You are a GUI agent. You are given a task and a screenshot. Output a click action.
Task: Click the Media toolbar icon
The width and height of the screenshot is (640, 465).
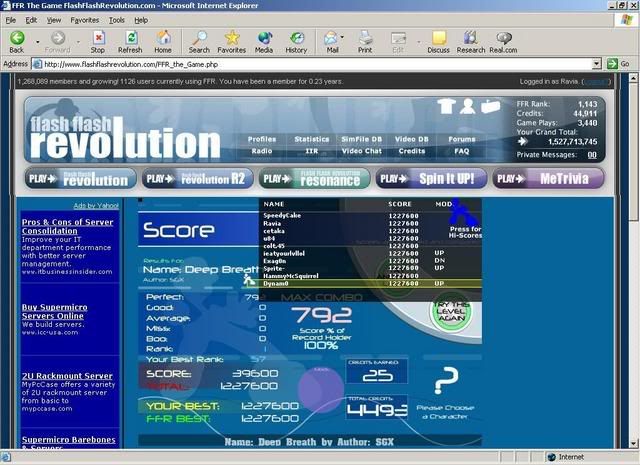pyautogui.click(x=264, y=41)
